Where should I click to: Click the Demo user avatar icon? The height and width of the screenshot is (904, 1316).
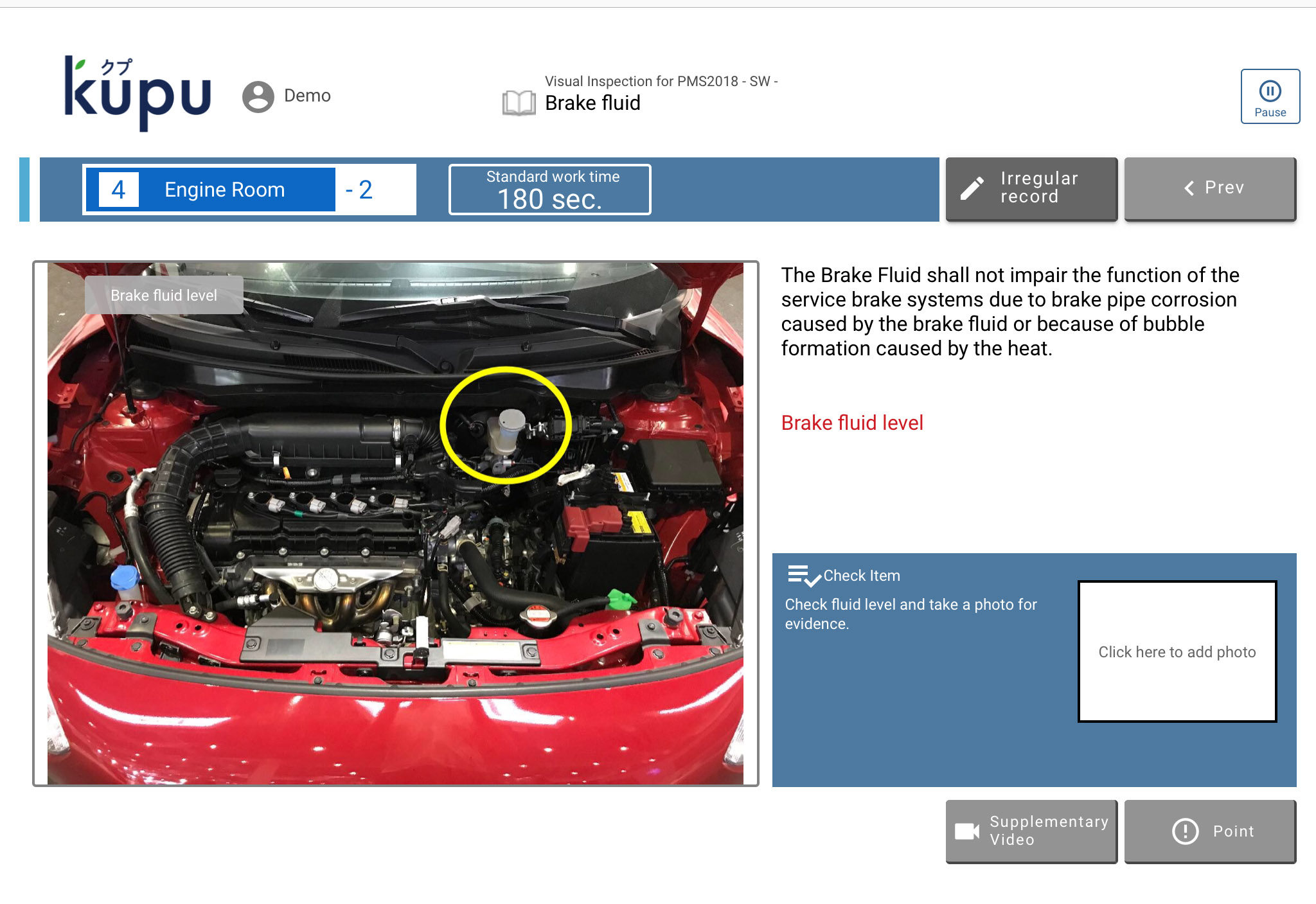258,96
